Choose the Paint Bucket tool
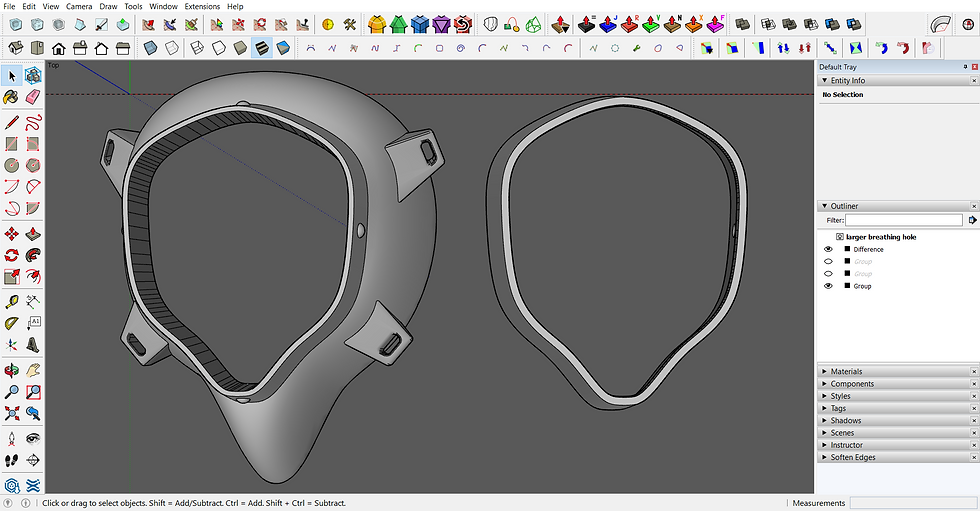 11,97
